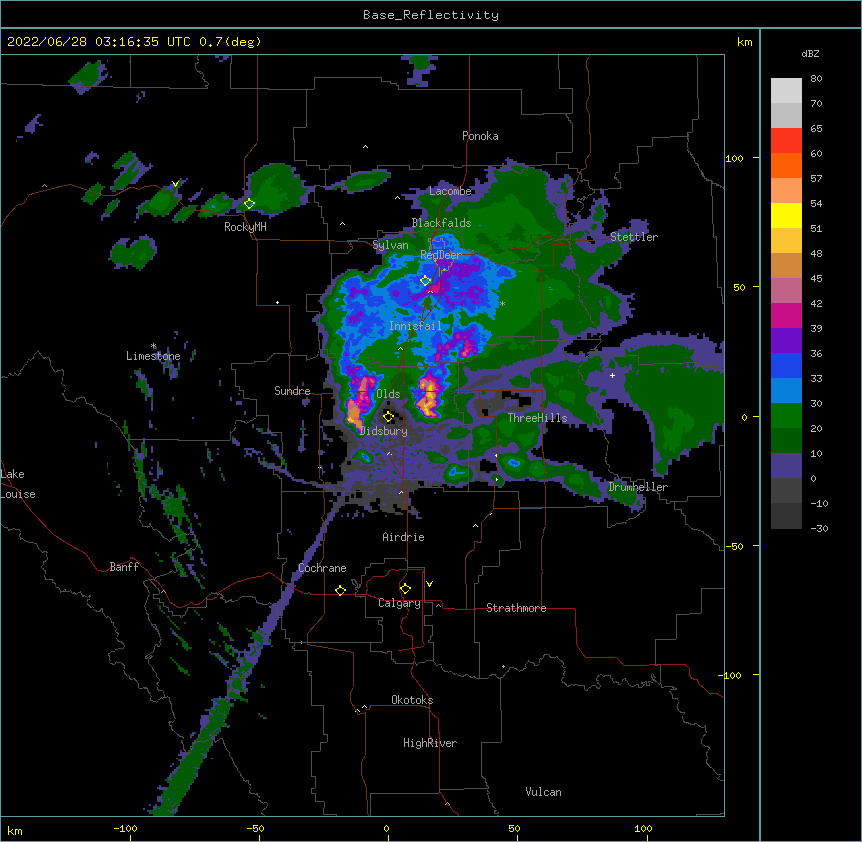Click the yellow diamond marker below RedDeer label
The height and width of the screenshot is (842, 862).
(x=426, y=280)
